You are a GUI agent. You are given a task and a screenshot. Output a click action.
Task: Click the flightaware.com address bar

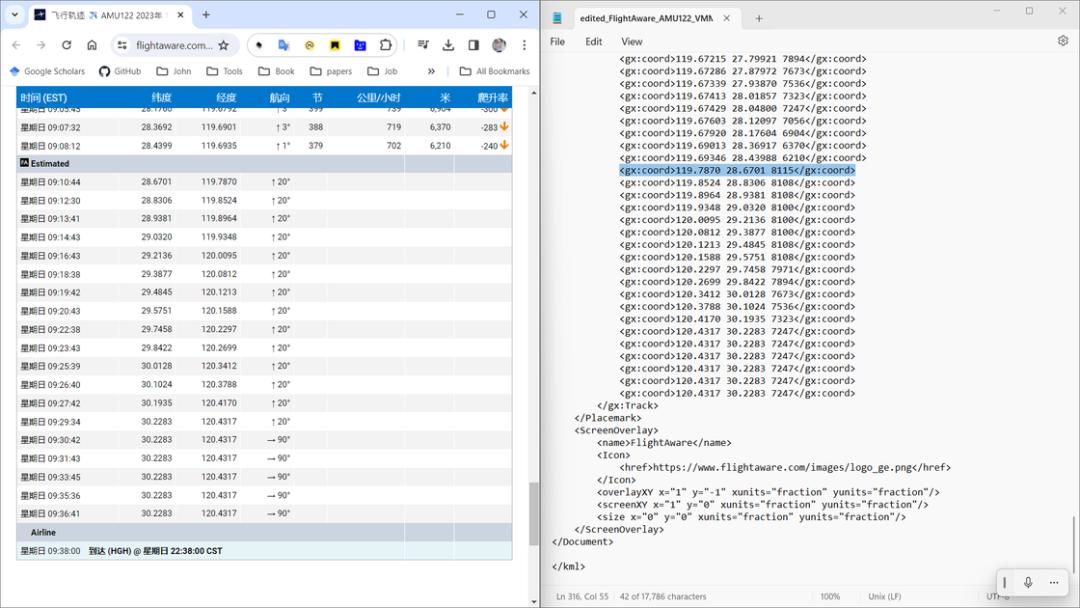tap(174, 45)
